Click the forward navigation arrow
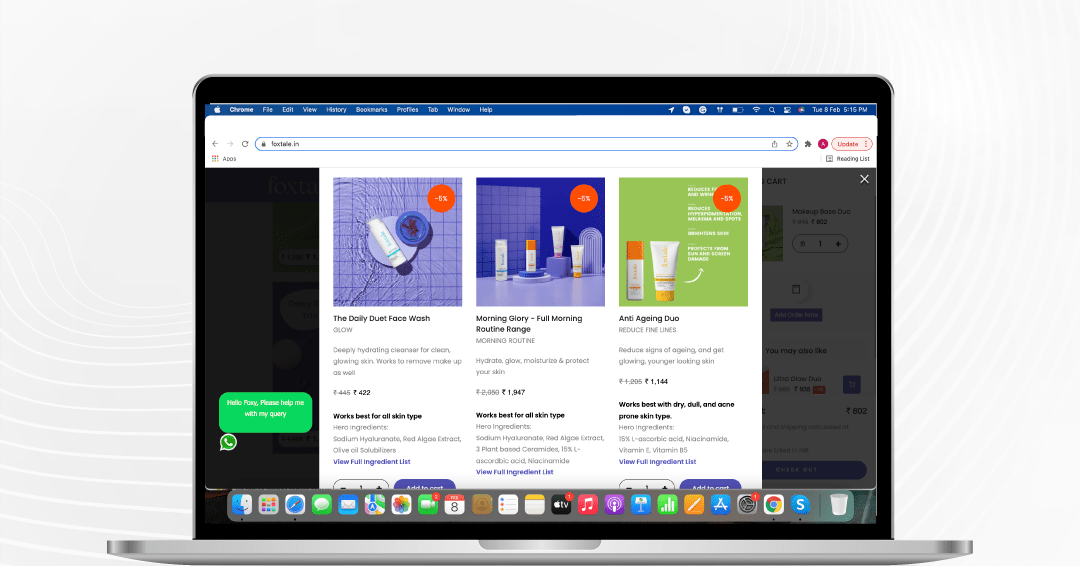 point(230,144)
